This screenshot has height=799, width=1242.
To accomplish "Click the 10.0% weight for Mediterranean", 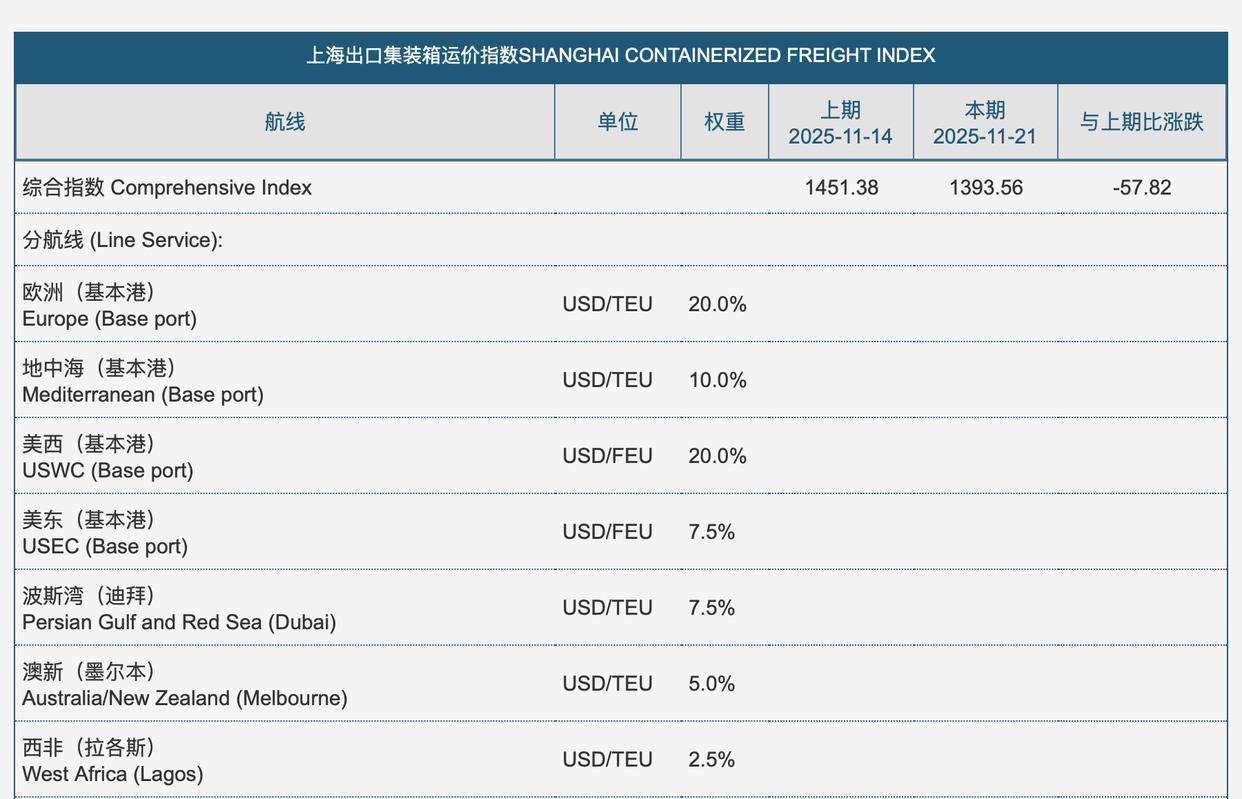I will coord(717,381).
